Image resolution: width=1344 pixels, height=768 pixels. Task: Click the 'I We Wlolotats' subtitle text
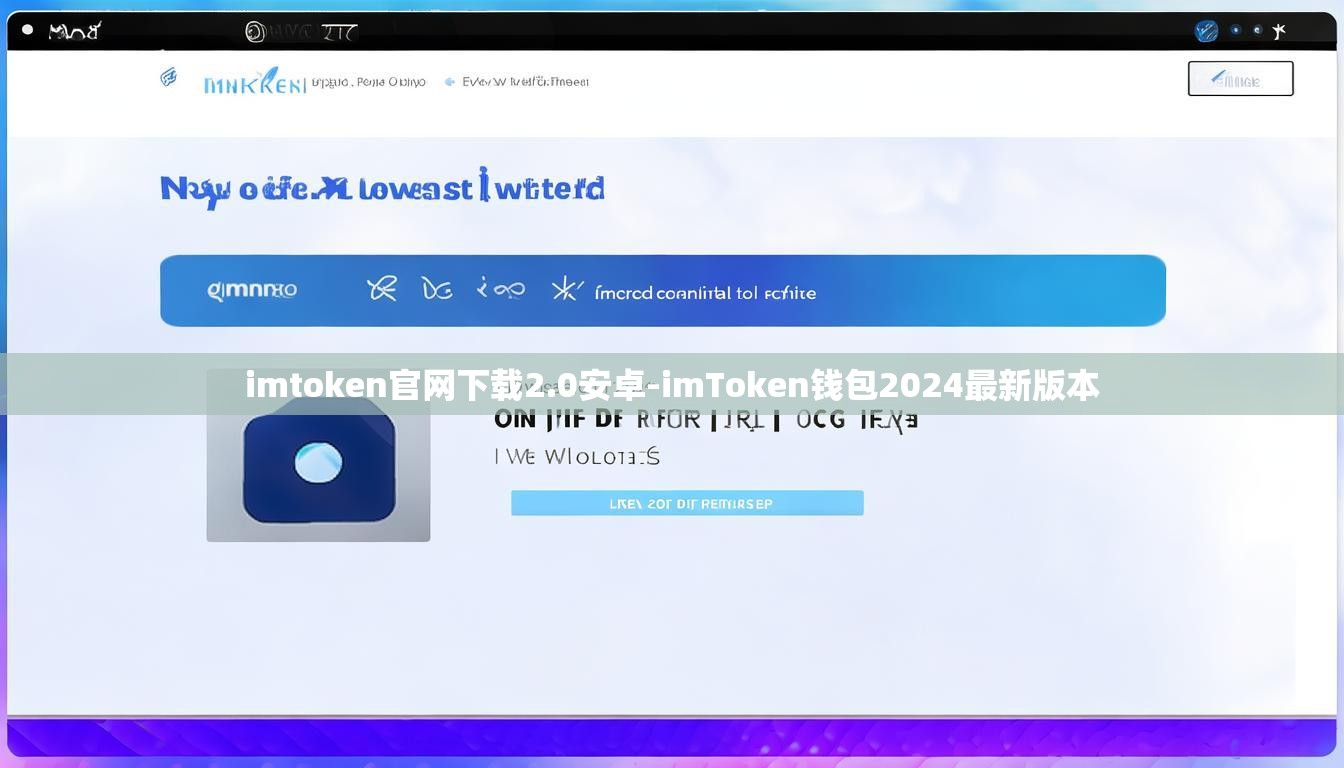tap(577, 457)
